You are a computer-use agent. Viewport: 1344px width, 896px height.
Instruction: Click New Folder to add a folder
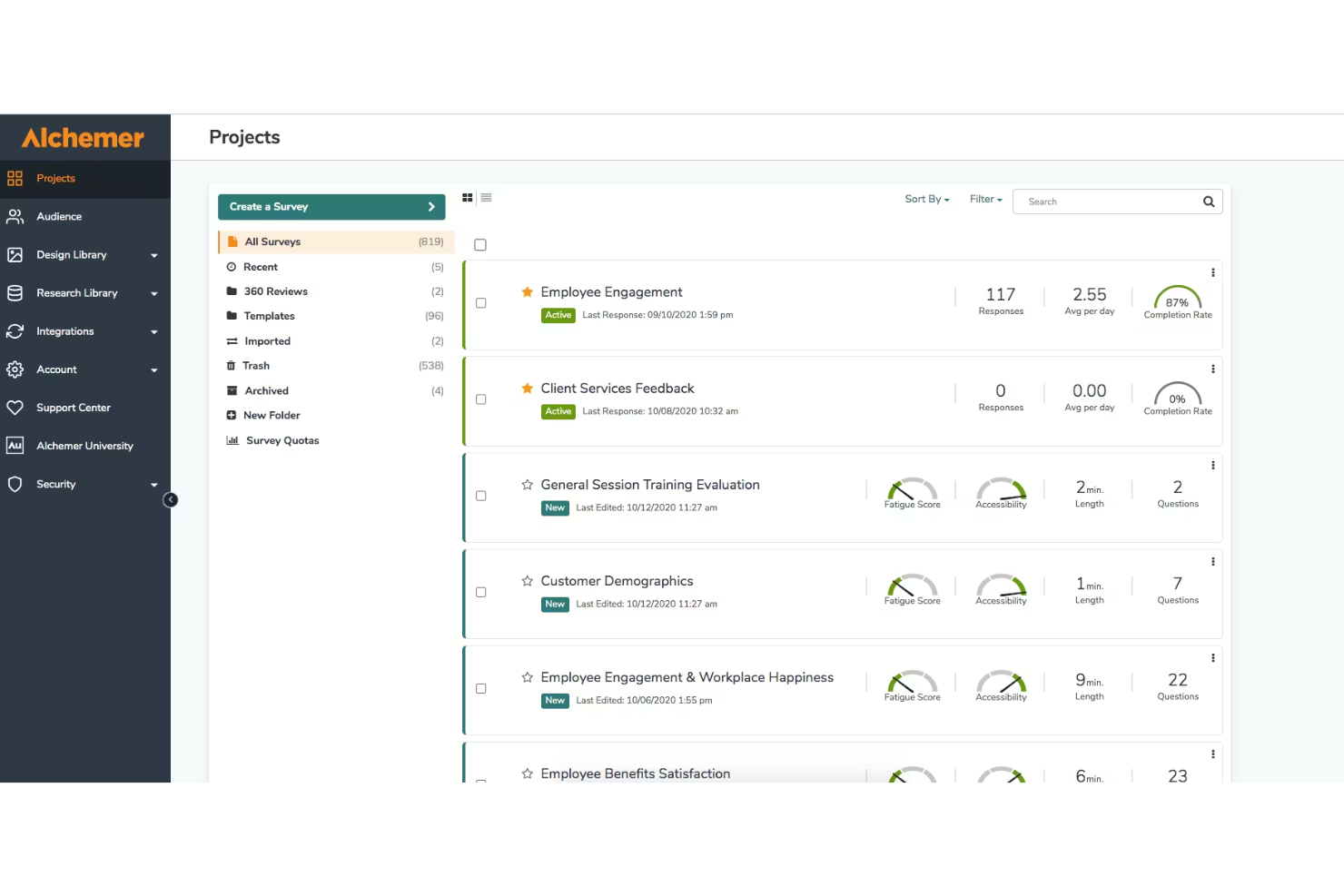[271, 415]
